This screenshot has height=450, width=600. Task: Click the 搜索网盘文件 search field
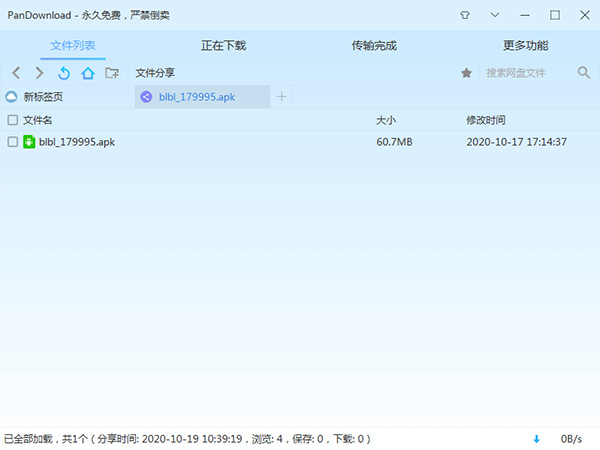coord(525,73)
